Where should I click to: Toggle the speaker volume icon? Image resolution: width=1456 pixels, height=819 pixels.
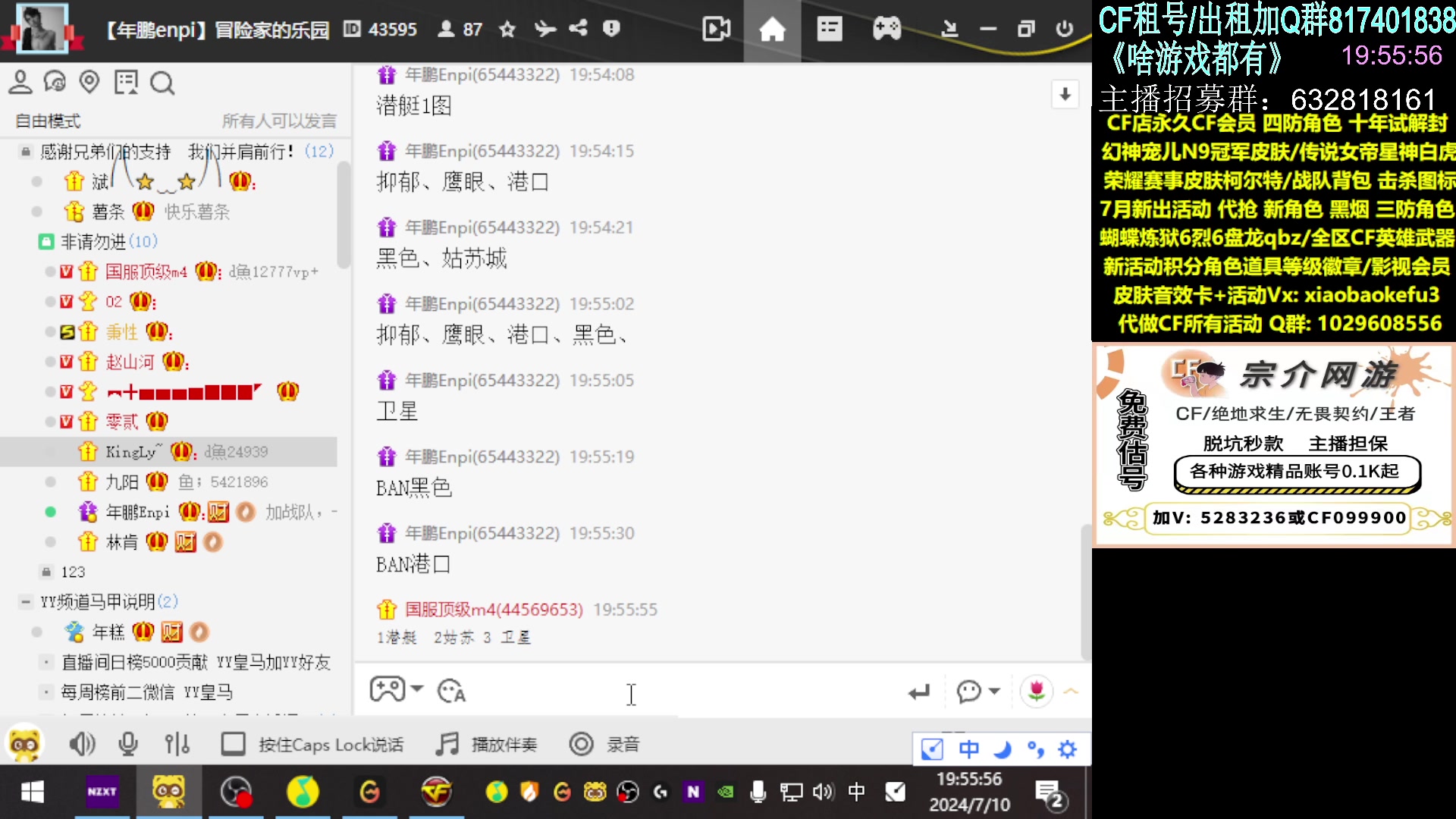[x=82, y=745]
